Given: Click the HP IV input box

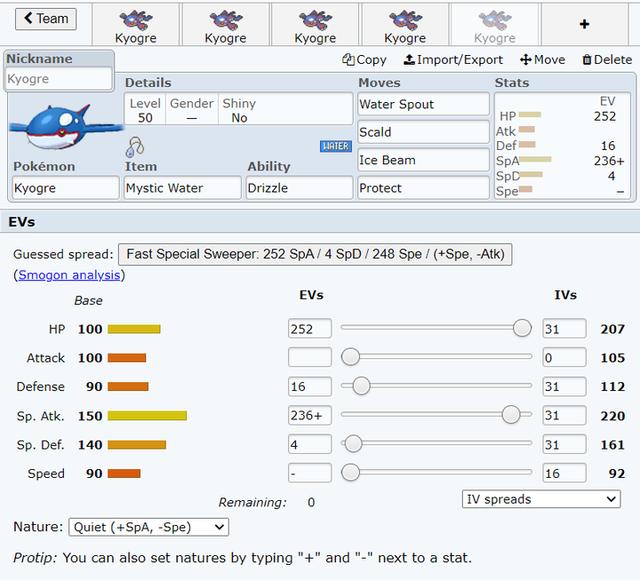Looking at the screenshot, I should [x=564, y=329].
